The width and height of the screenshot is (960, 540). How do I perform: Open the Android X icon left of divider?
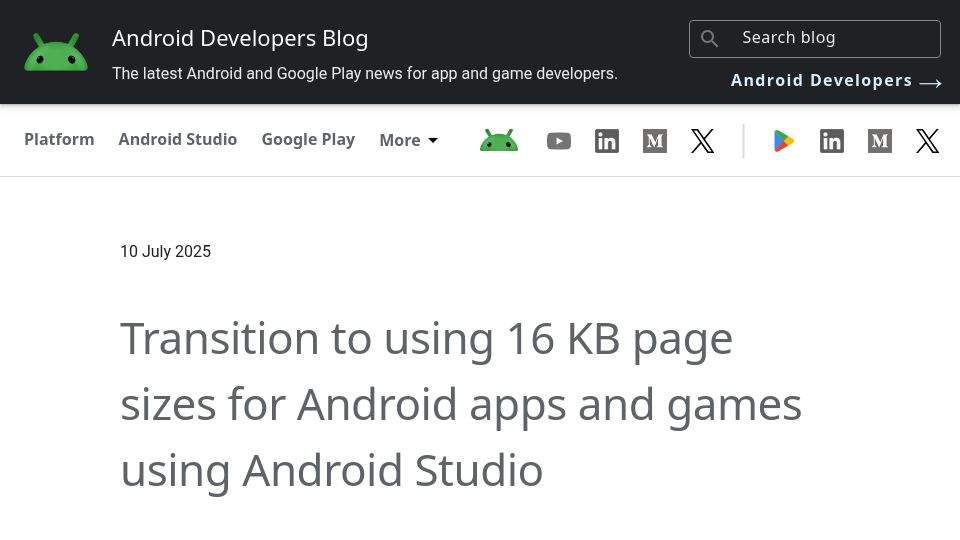tap(703, 141)
